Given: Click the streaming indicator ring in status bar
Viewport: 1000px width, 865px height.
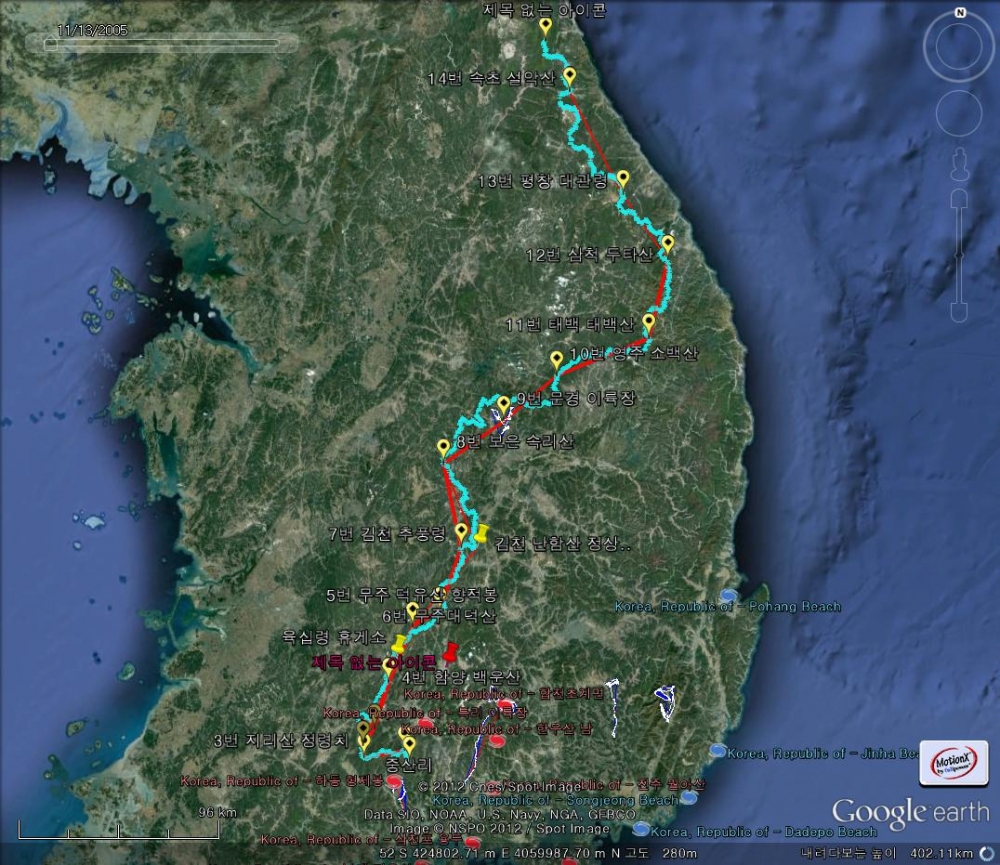Looking at the screenshot, I should point(986,853).
